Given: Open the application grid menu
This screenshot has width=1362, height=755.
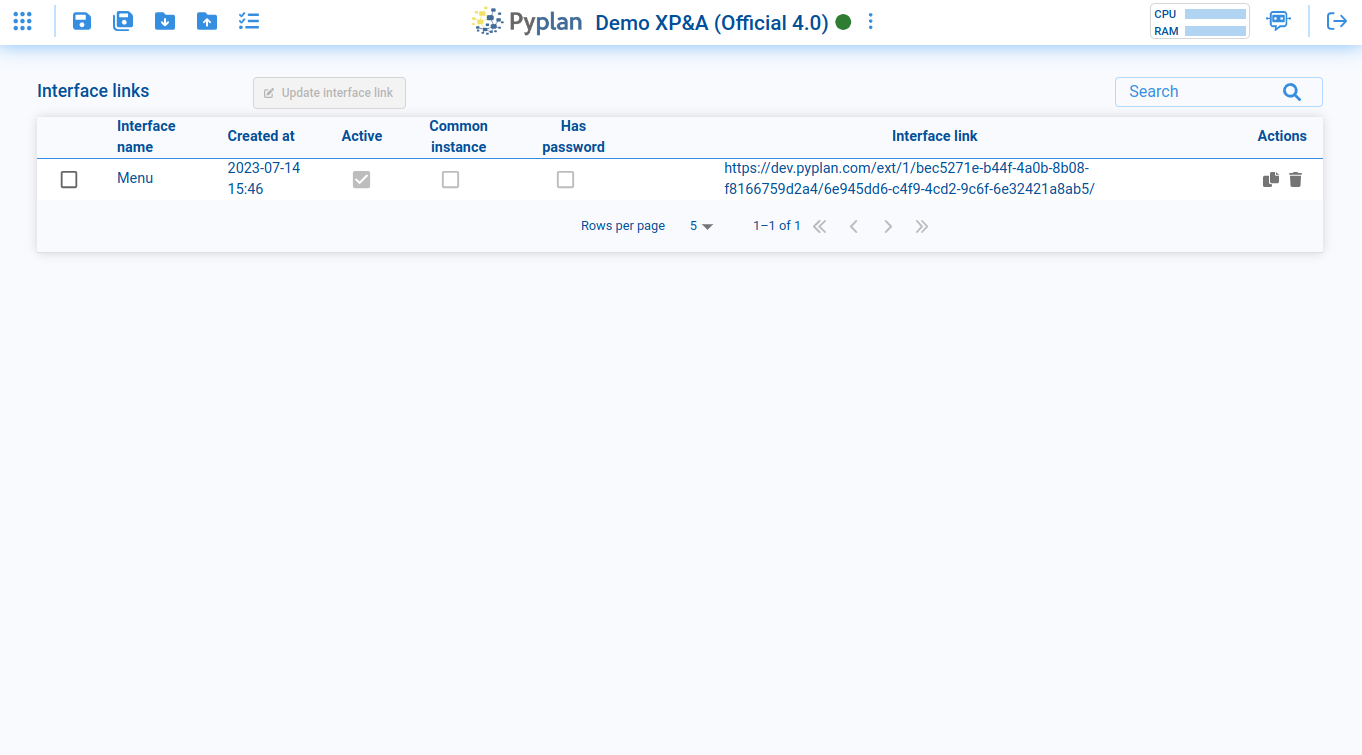Looking at the screenshot, I should click(22, 21).
